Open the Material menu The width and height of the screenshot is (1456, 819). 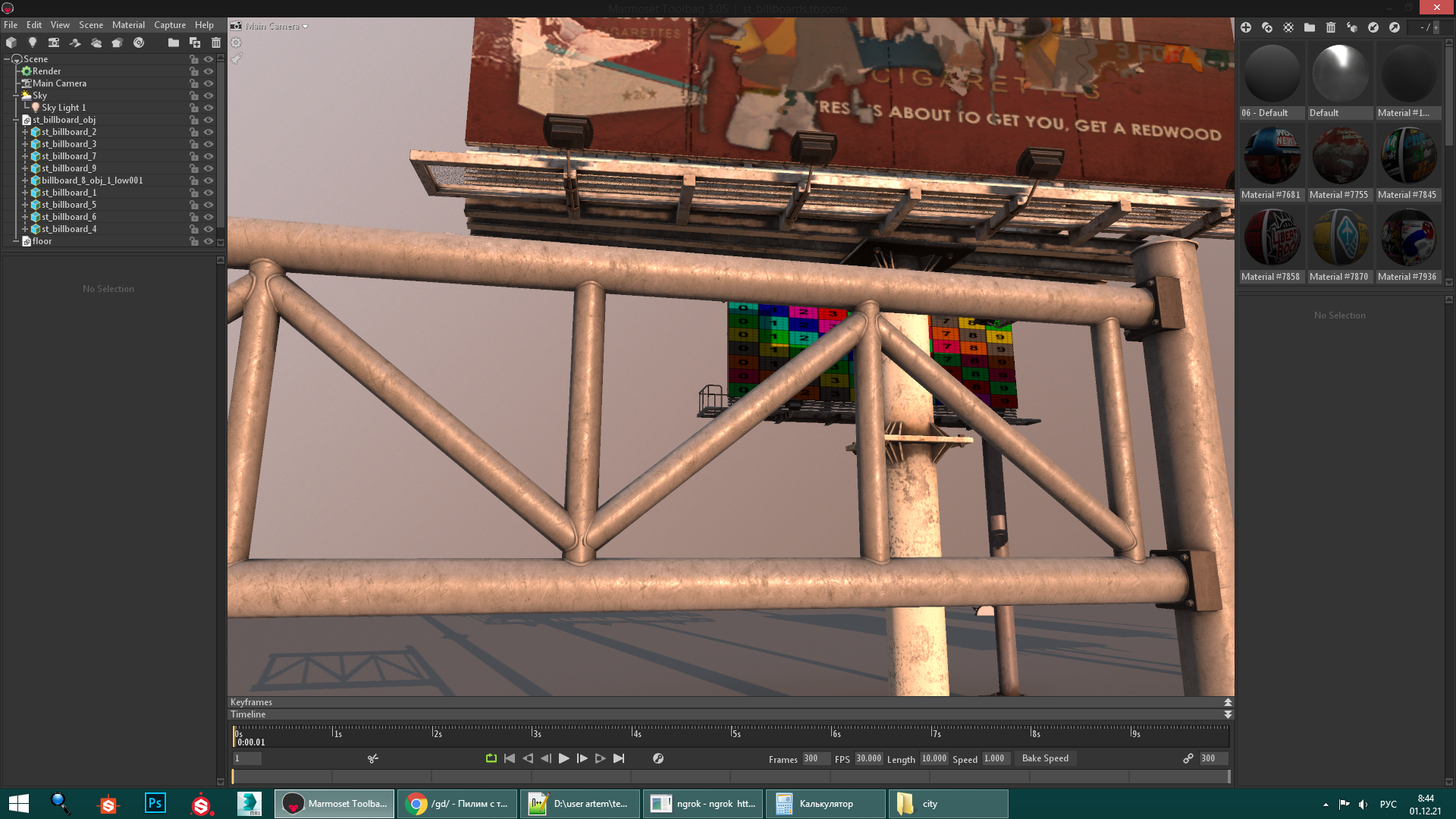(x=128, y=25)
